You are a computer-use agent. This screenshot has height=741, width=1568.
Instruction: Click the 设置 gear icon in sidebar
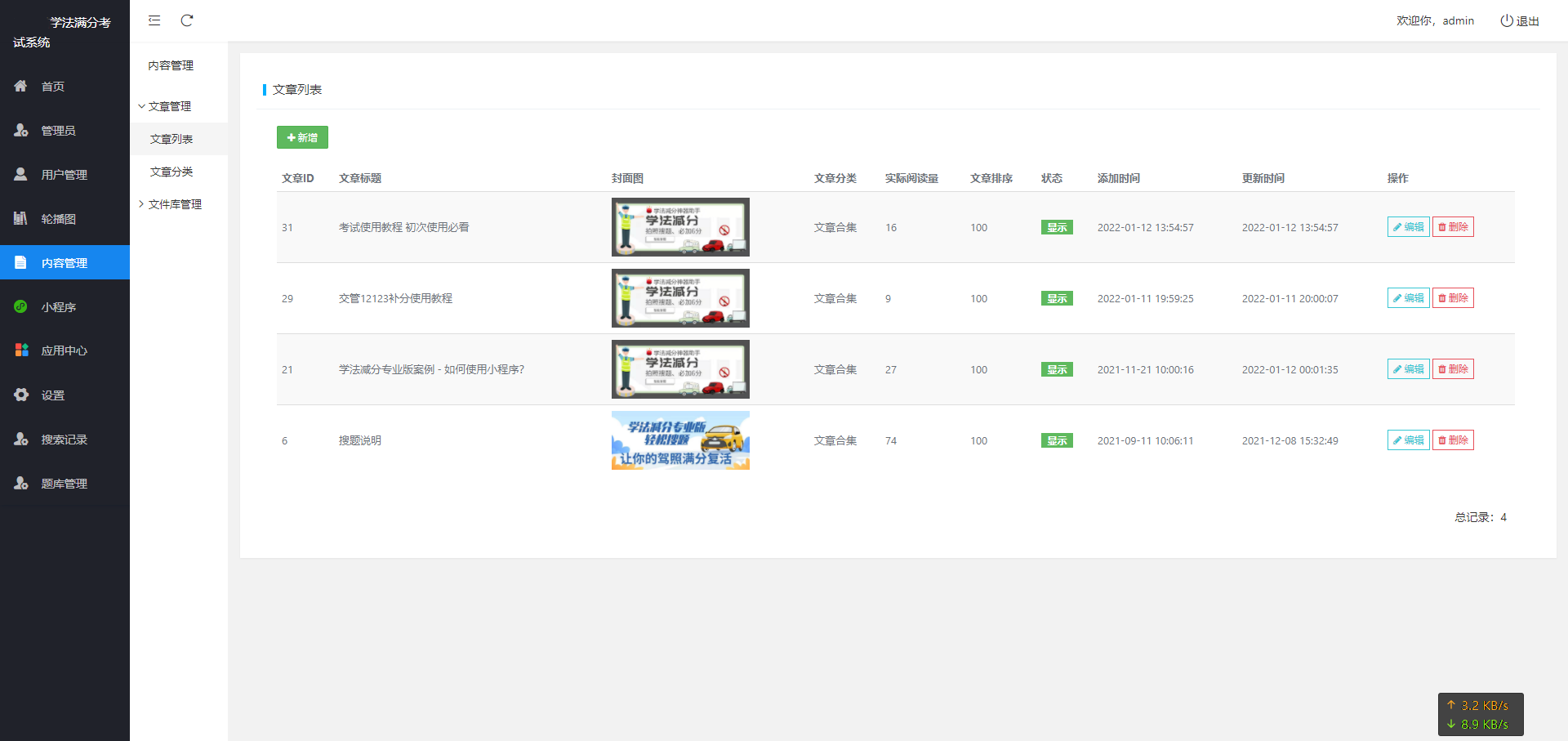click(21, 395)
